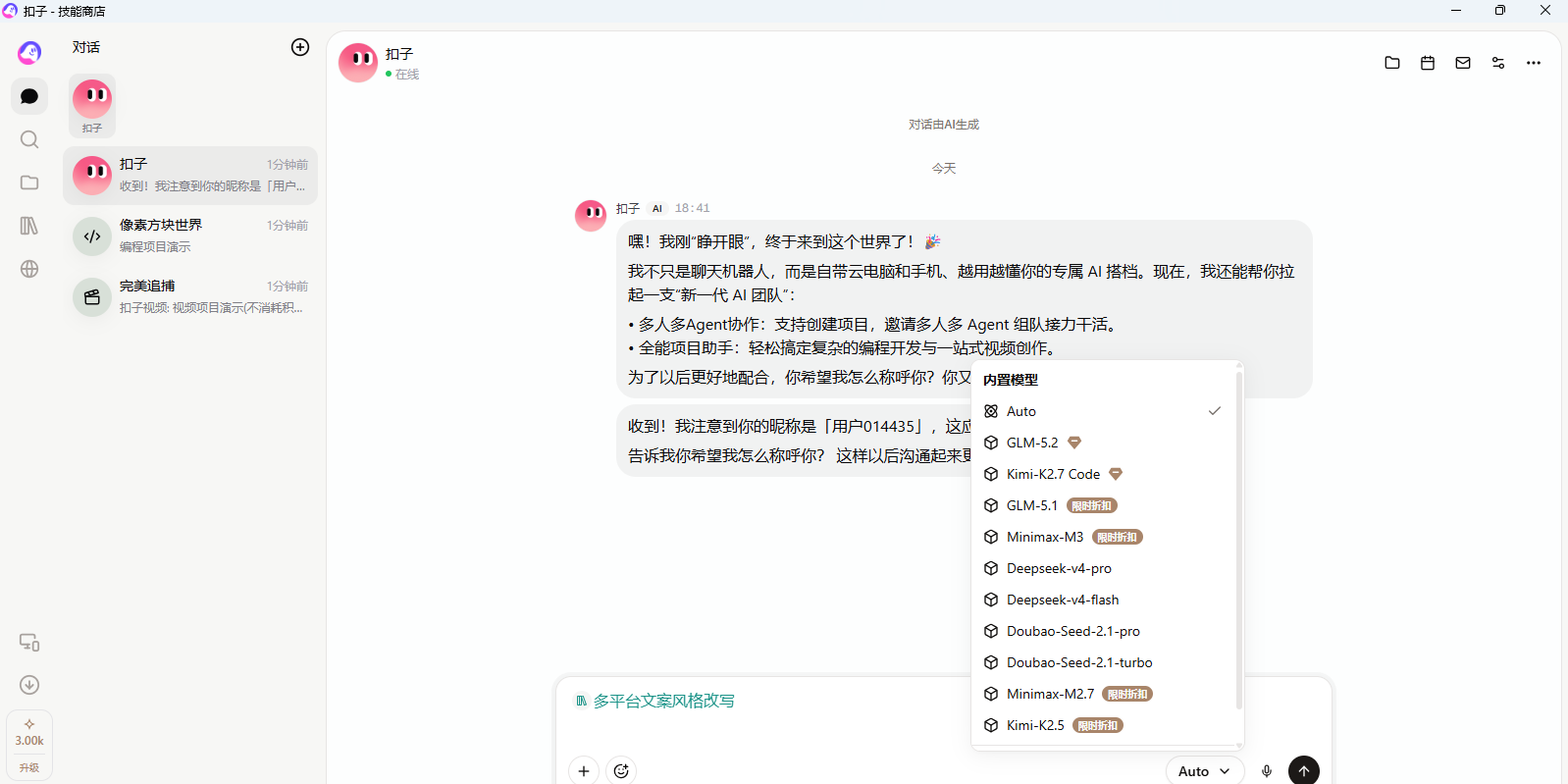Open the mail icon in chat header

pos(1463,63)
